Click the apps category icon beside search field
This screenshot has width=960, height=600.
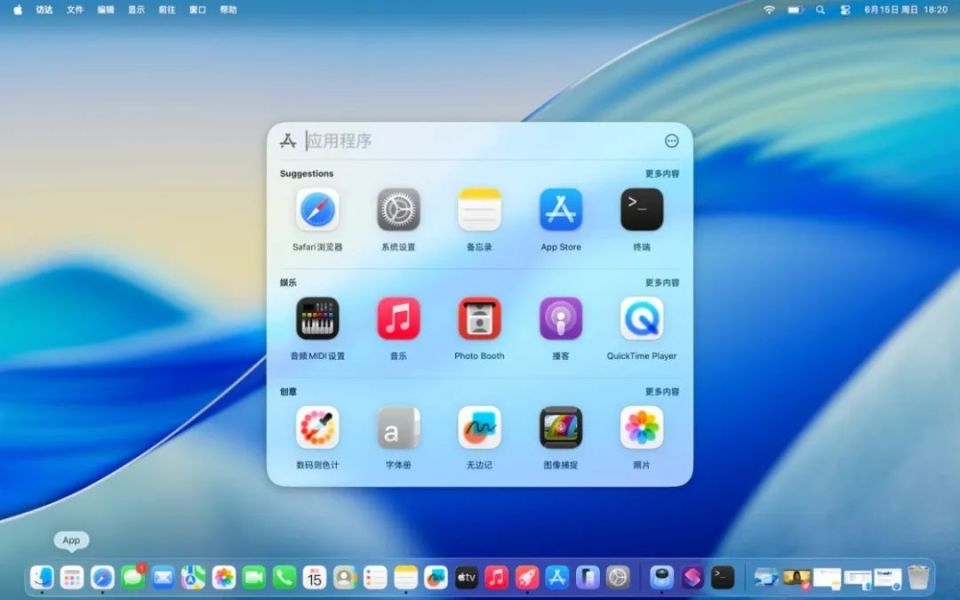(x=288, y=141)
